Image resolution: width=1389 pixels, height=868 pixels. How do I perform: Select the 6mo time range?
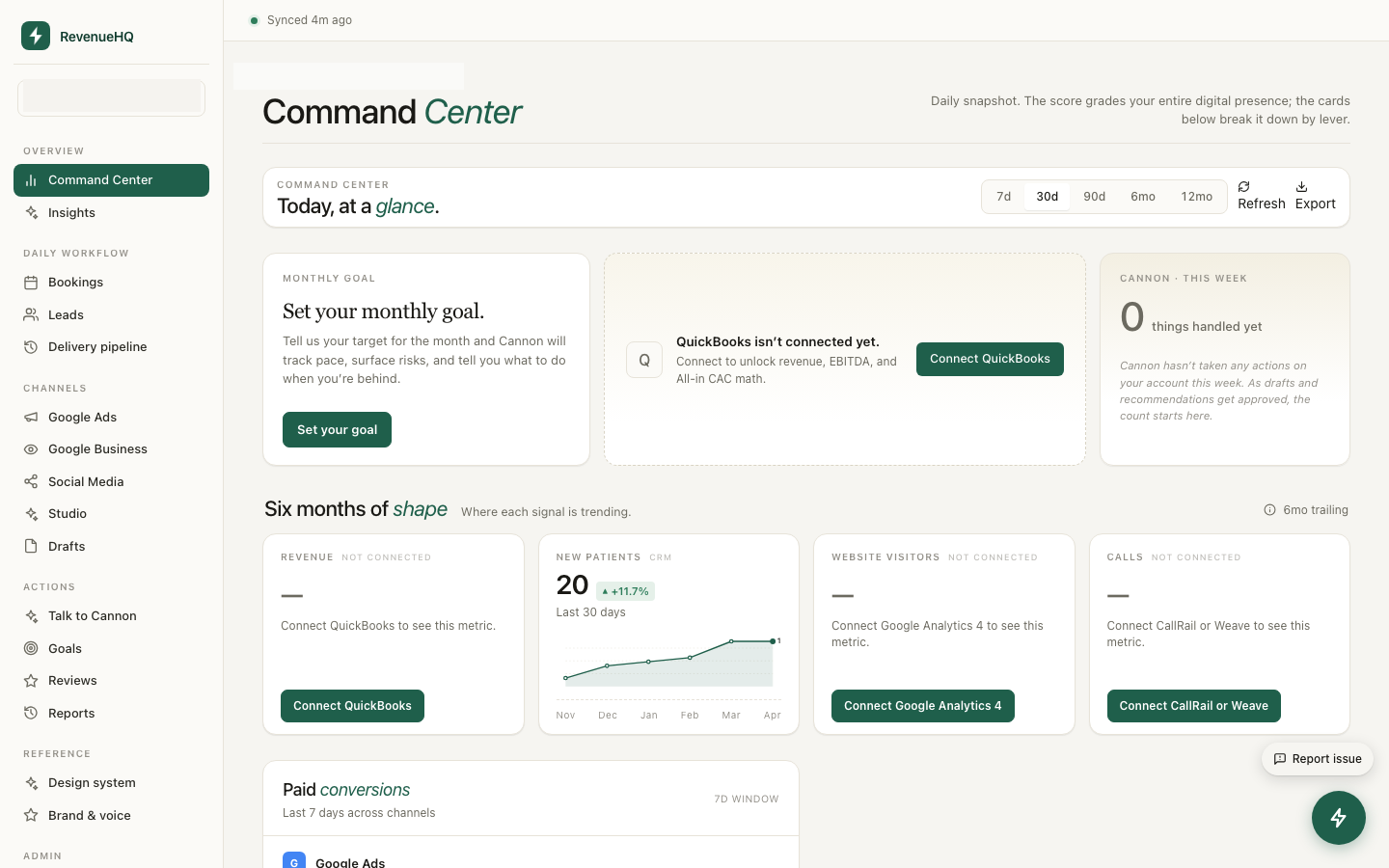point(1143,197)
